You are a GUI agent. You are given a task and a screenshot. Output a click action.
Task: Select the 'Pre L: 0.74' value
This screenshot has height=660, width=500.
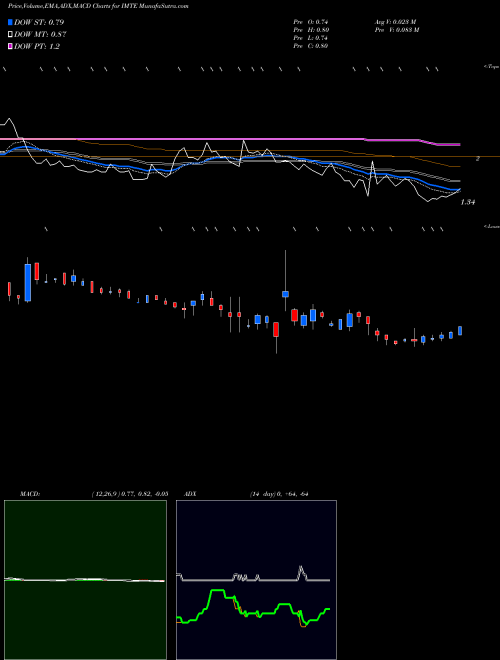point(311,38)
